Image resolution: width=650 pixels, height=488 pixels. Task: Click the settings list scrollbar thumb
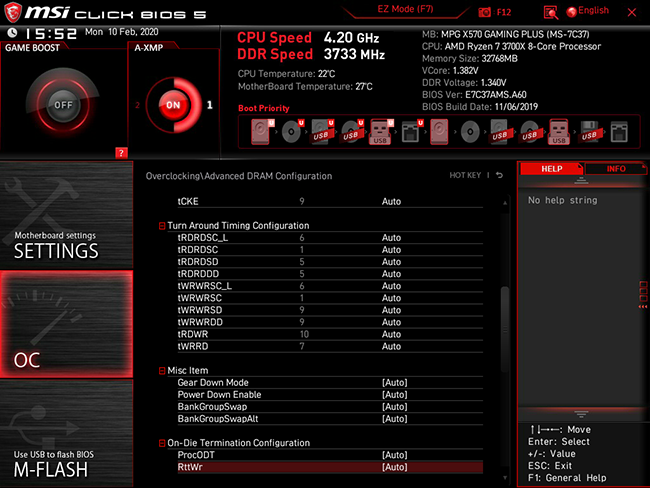(x=504, y=330)
